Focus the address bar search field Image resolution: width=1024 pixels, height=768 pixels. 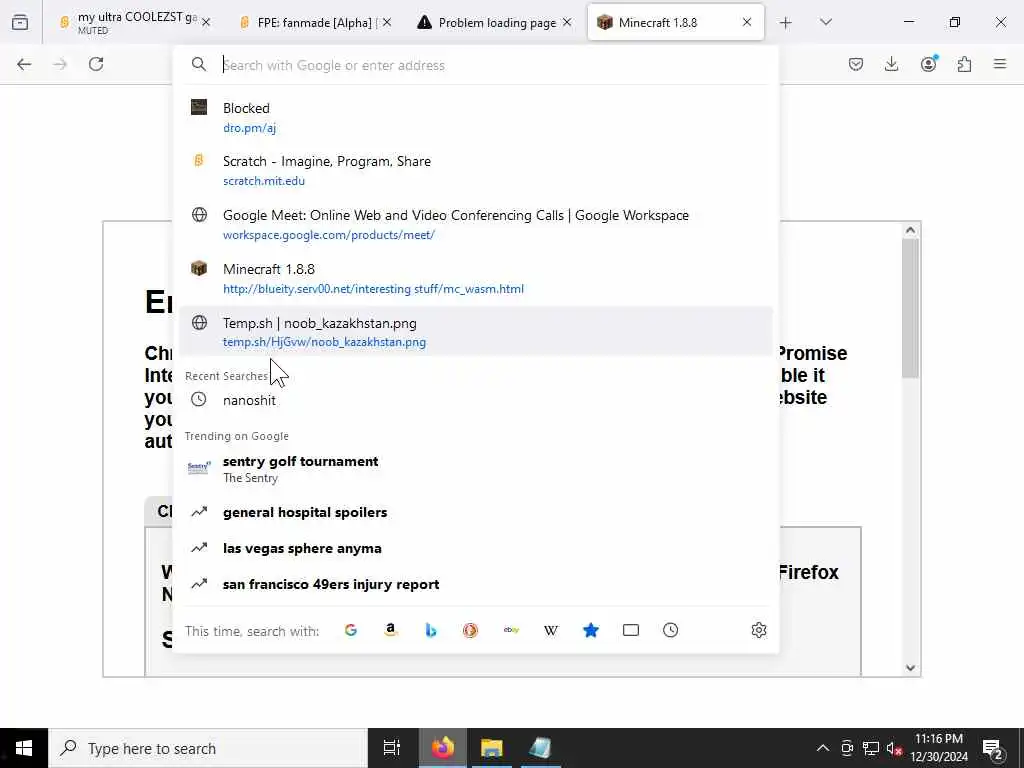475,65
